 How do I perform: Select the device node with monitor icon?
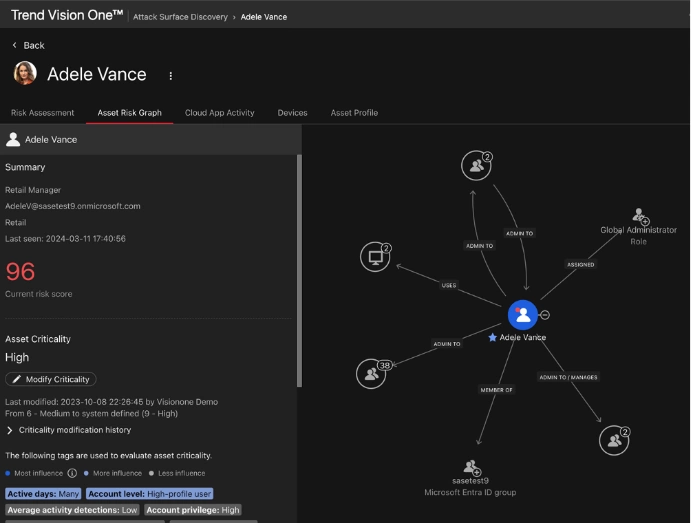pos(375,258)
